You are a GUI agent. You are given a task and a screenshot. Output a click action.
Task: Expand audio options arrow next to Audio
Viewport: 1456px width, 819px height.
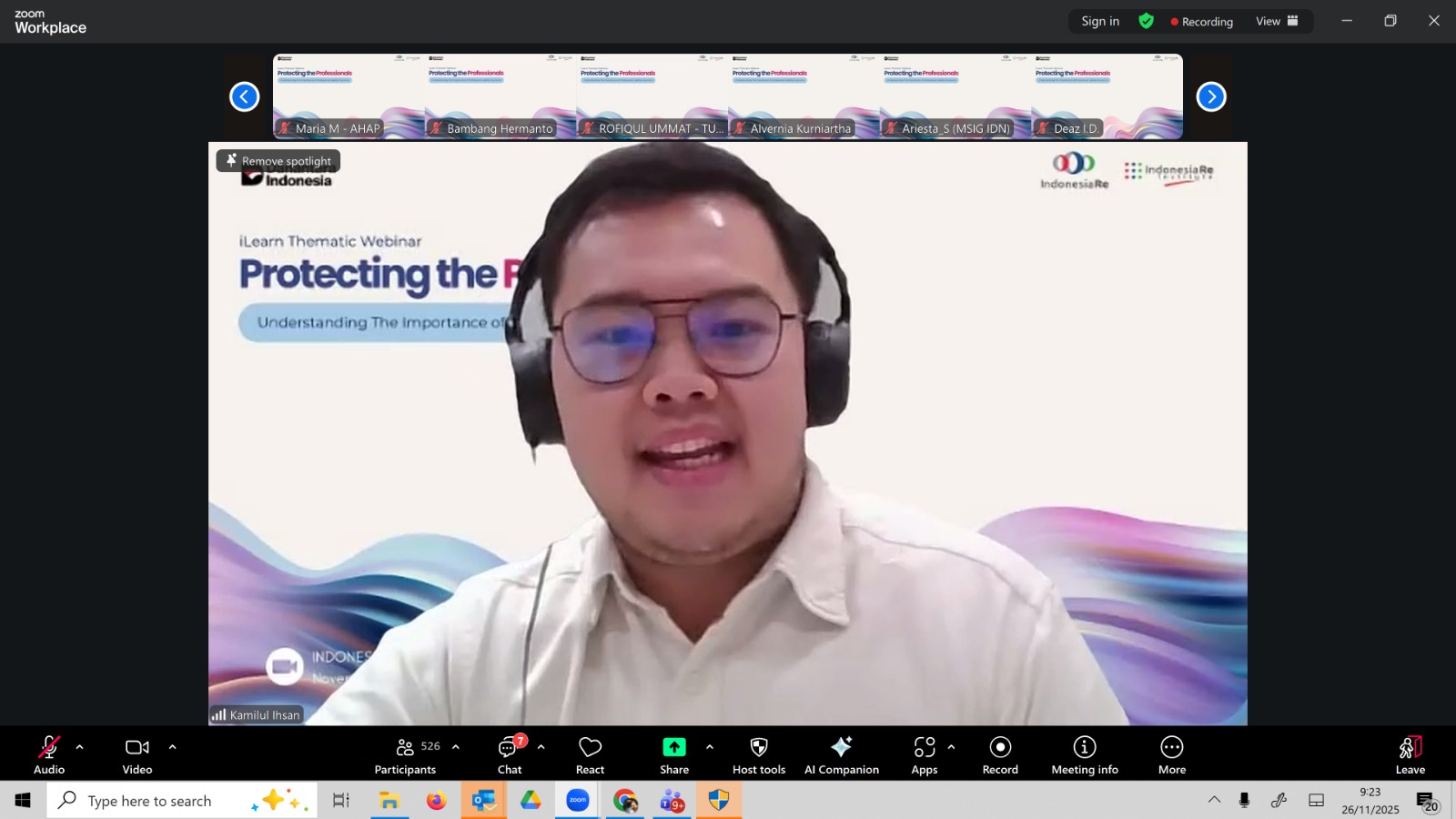click(x=80, y=747)
